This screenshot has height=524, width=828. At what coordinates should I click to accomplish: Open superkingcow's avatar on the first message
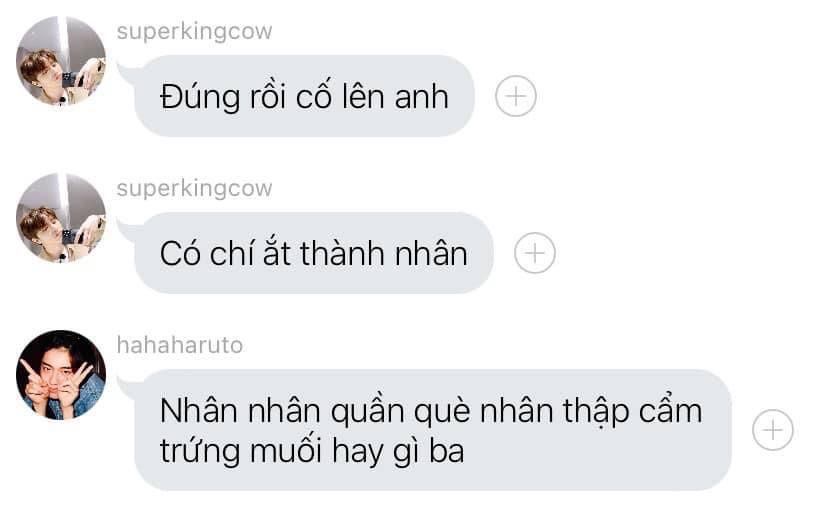click(x=61, y=61)
